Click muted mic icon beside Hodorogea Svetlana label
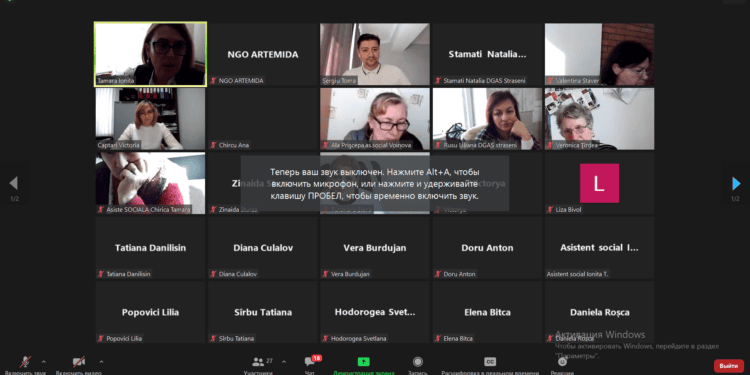Screen dimensions: 750x375 click(326, 338)
